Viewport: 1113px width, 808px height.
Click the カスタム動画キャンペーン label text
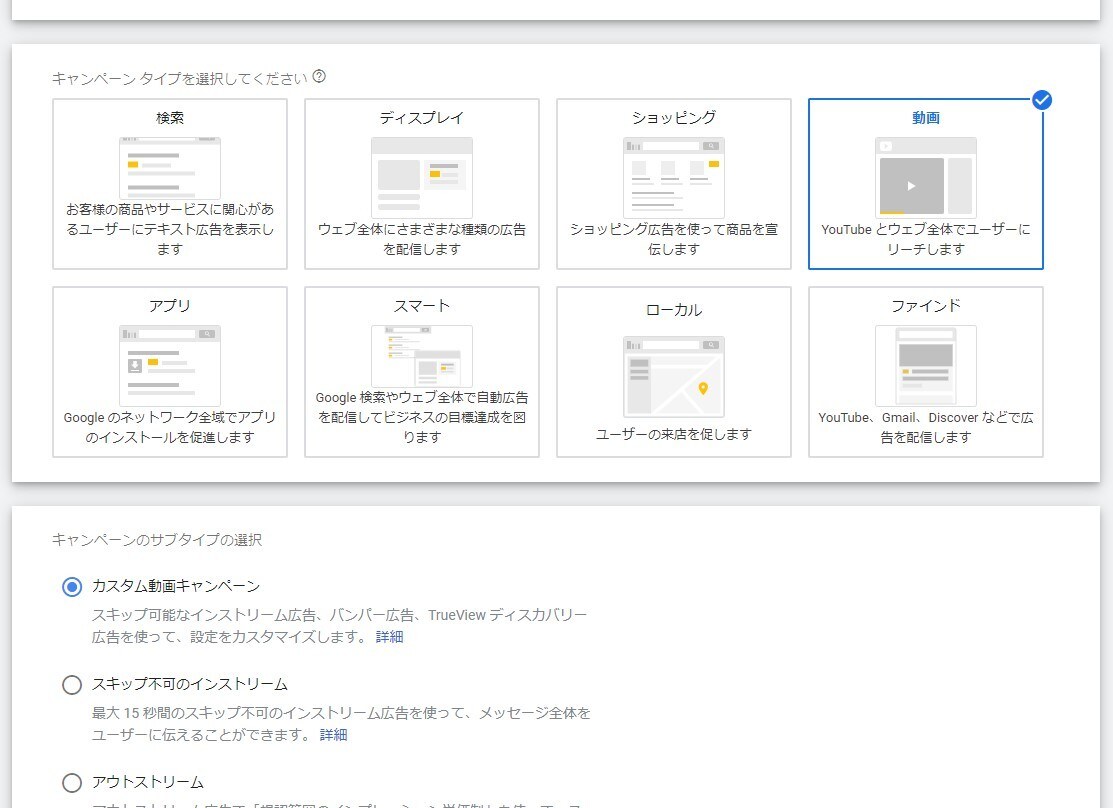coord(176,586)
